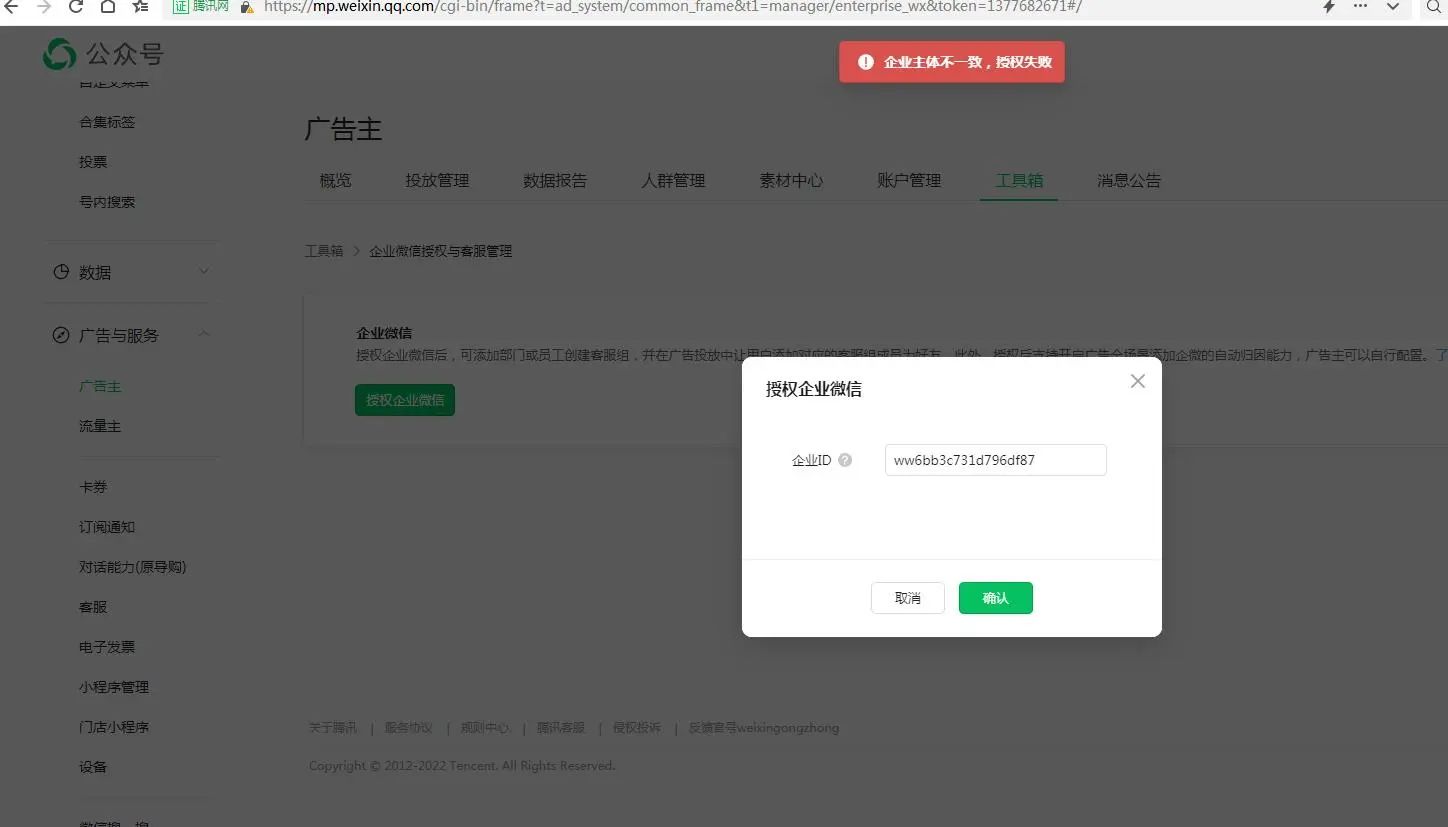Click the address bar URL

pos(673,6)
